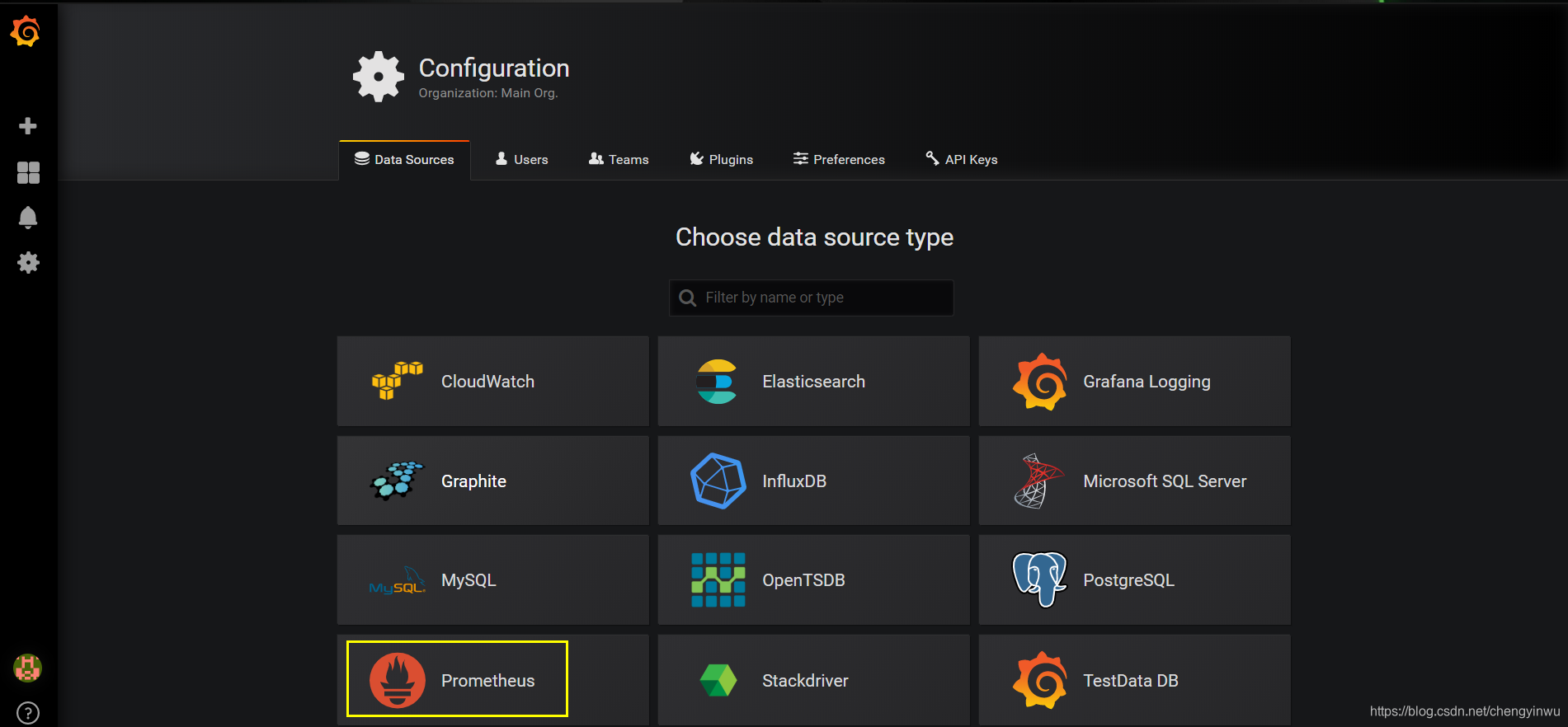Select the TestData DB data source label
The height and width of the screenshot is (727, 1568).
[x=1131, y=681]
